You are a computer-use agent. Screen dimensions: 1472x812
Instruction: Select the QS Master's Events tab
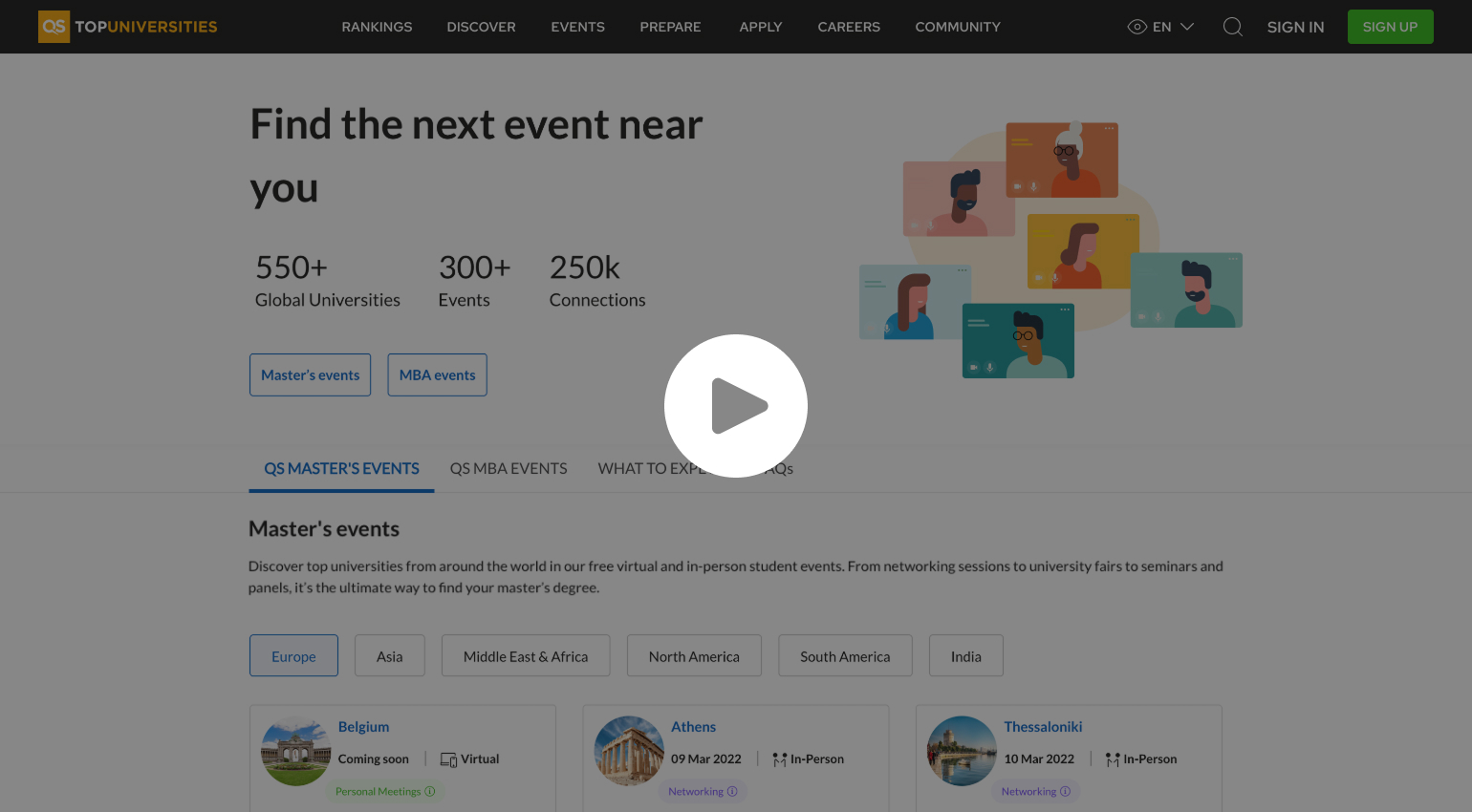point(341,468)
